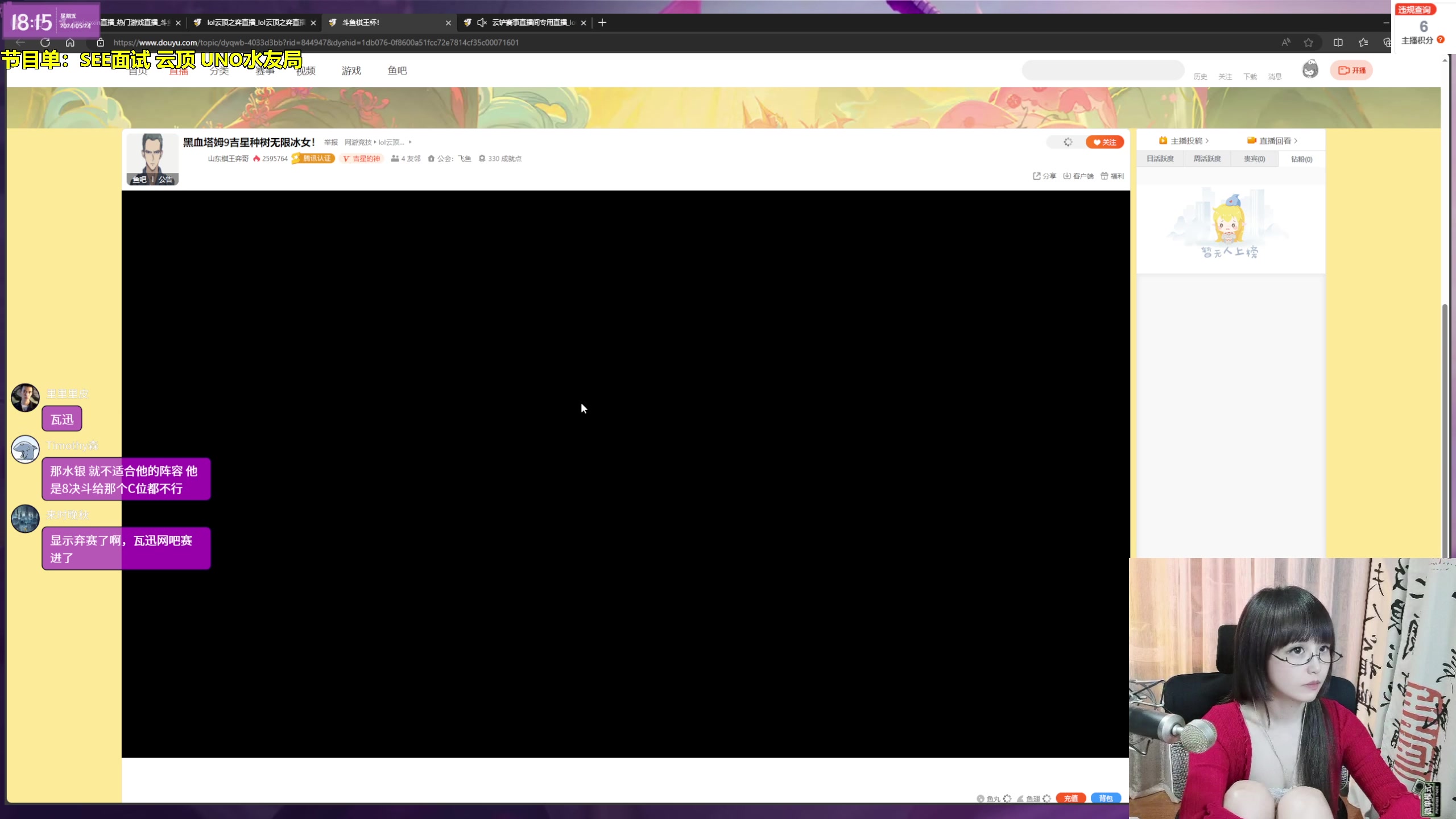Screen dimensions: 1456x819
Task: Select the 贵宾(0) tab
Action: point(1254,159)
